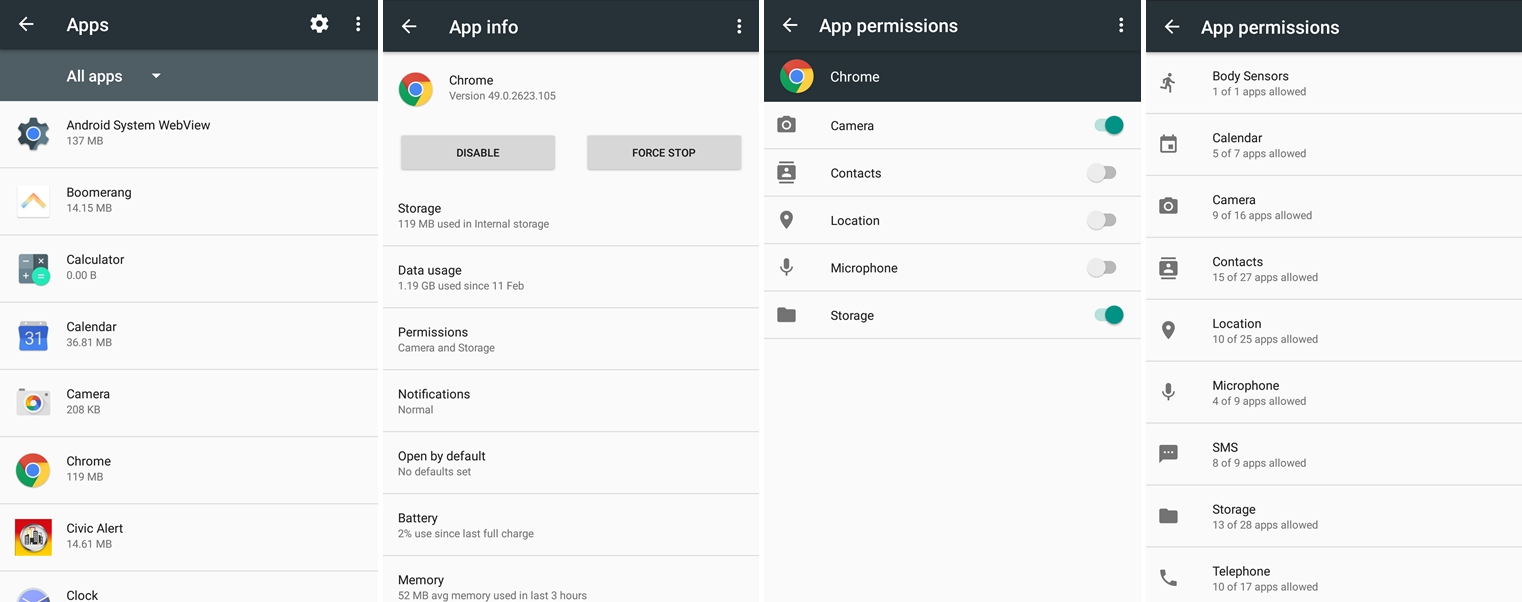Image resolution: width=1522 pixels, height=602 pixels.
Task: Tap the calendar icon in permissions list
Action: [1168, 145]
